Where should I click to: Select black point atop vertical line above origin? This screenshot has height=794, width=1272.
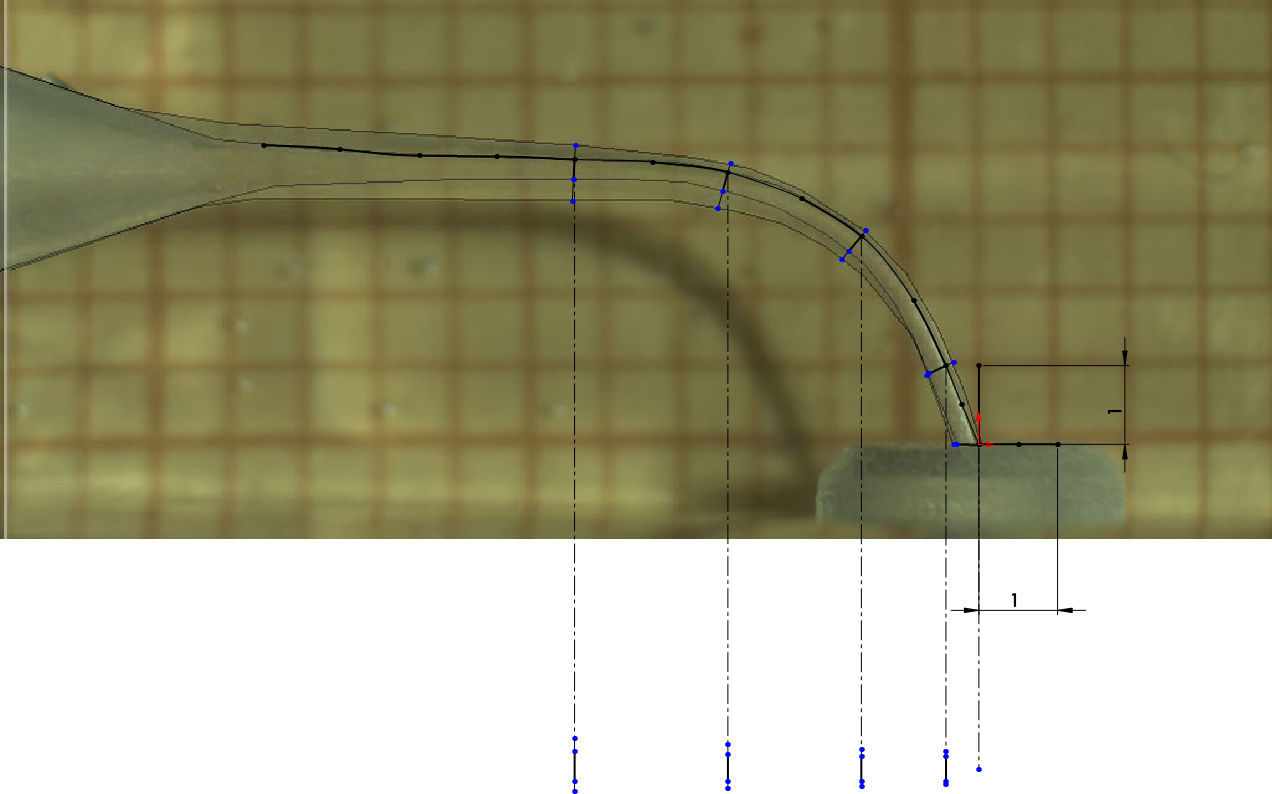979,366
